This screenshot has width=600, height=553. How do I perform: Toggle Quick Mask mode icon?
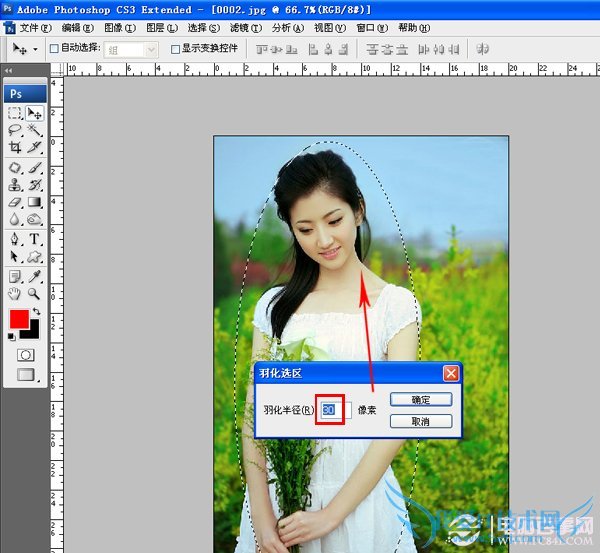pyautogui.click(x=25, y=355)
